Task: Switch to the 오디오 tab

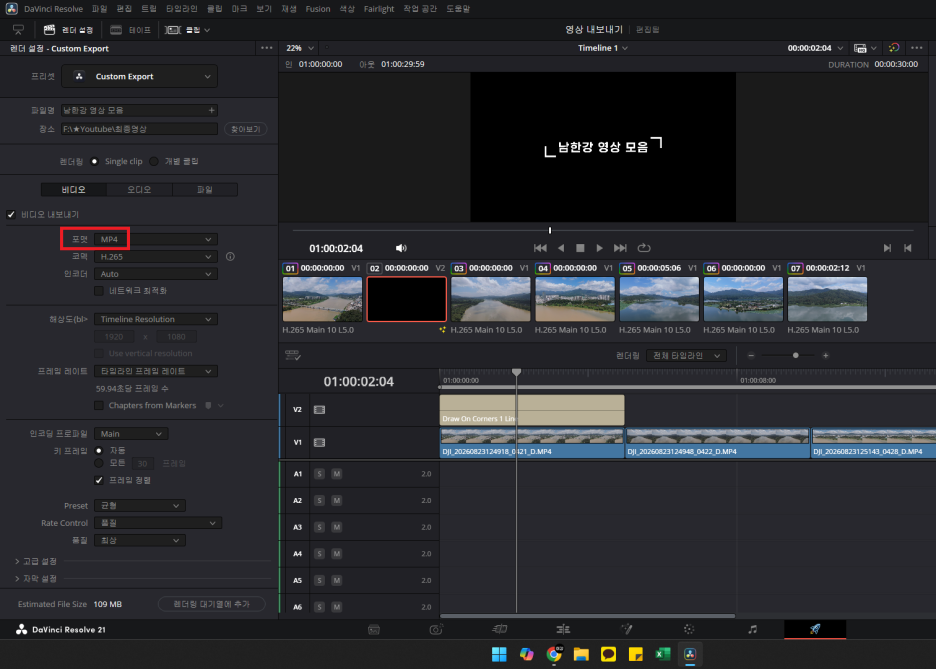Action: pos(139,189)
